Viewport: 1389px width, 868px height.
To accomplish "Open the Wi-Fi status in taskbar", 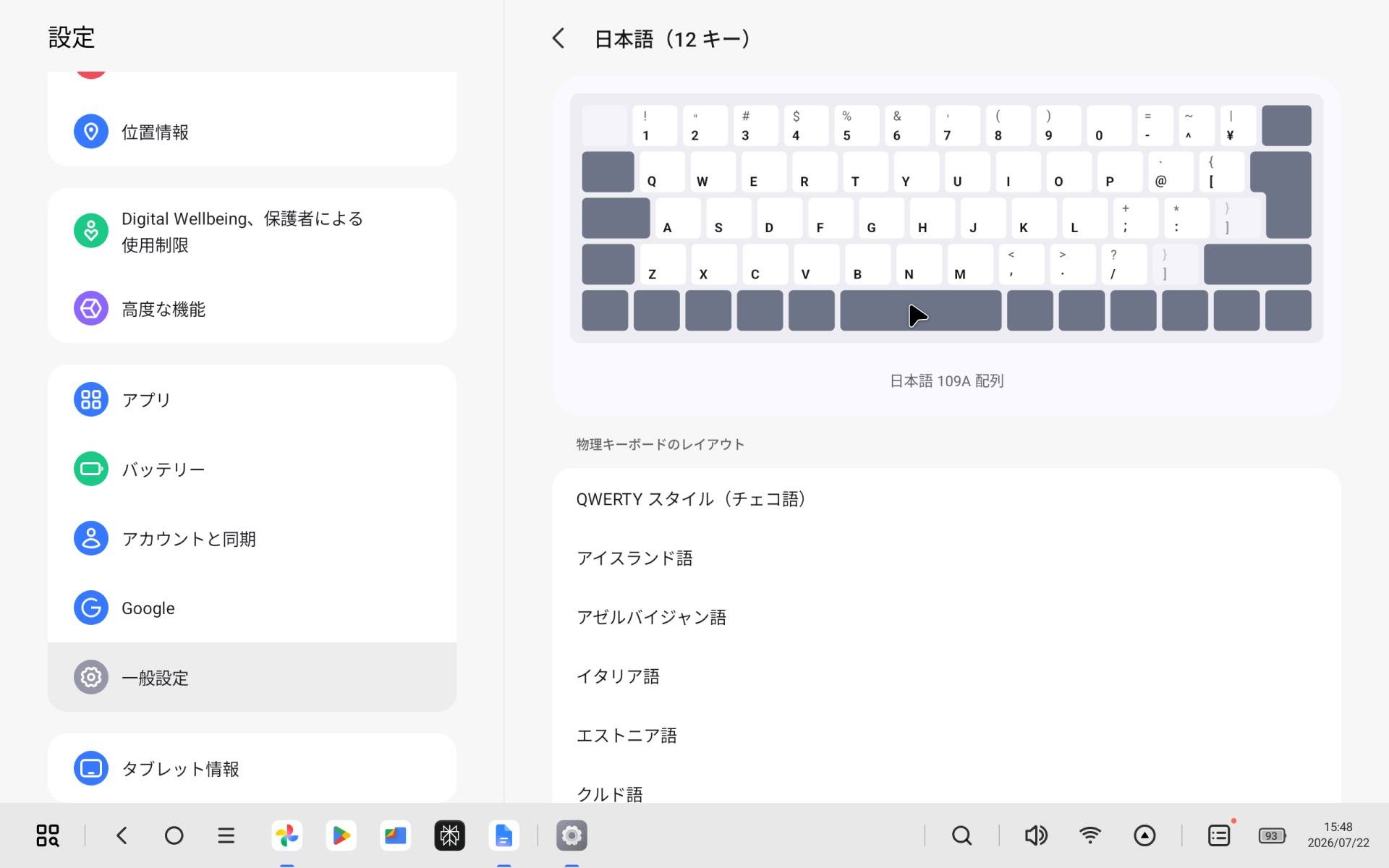I will (x=1089, y=835).
